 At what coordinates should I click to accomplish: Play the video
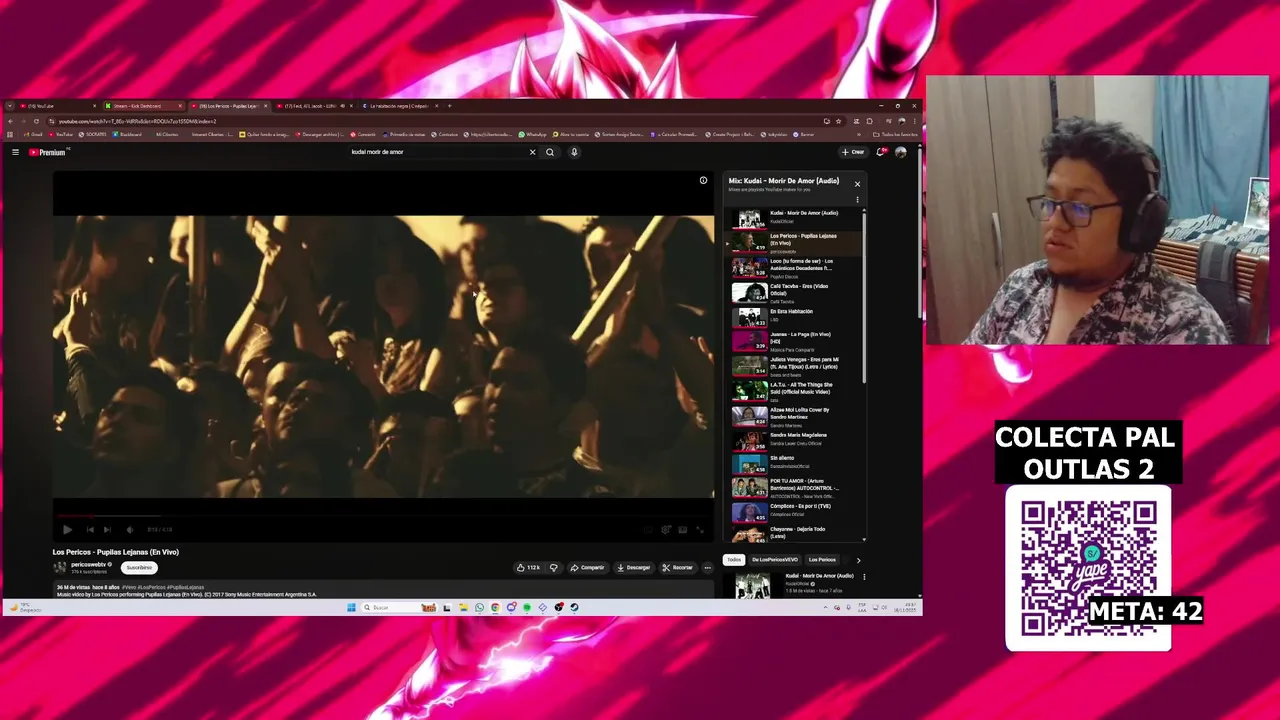point(67,530)
